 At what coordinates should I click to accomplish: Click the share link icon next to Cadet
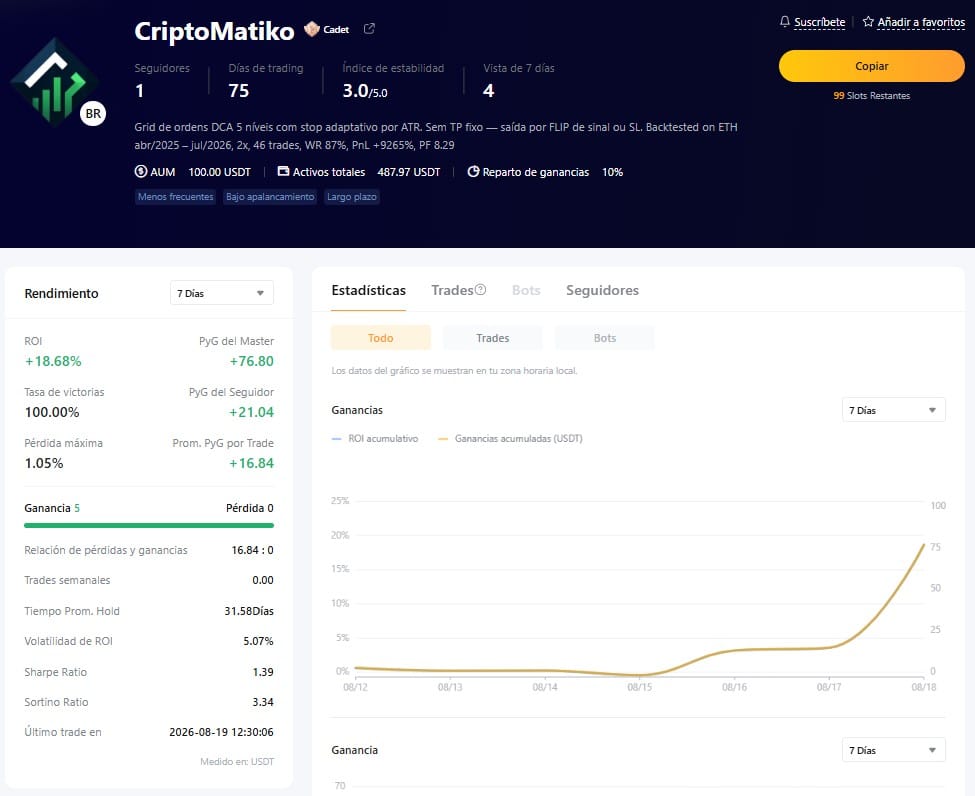(369, 29)
